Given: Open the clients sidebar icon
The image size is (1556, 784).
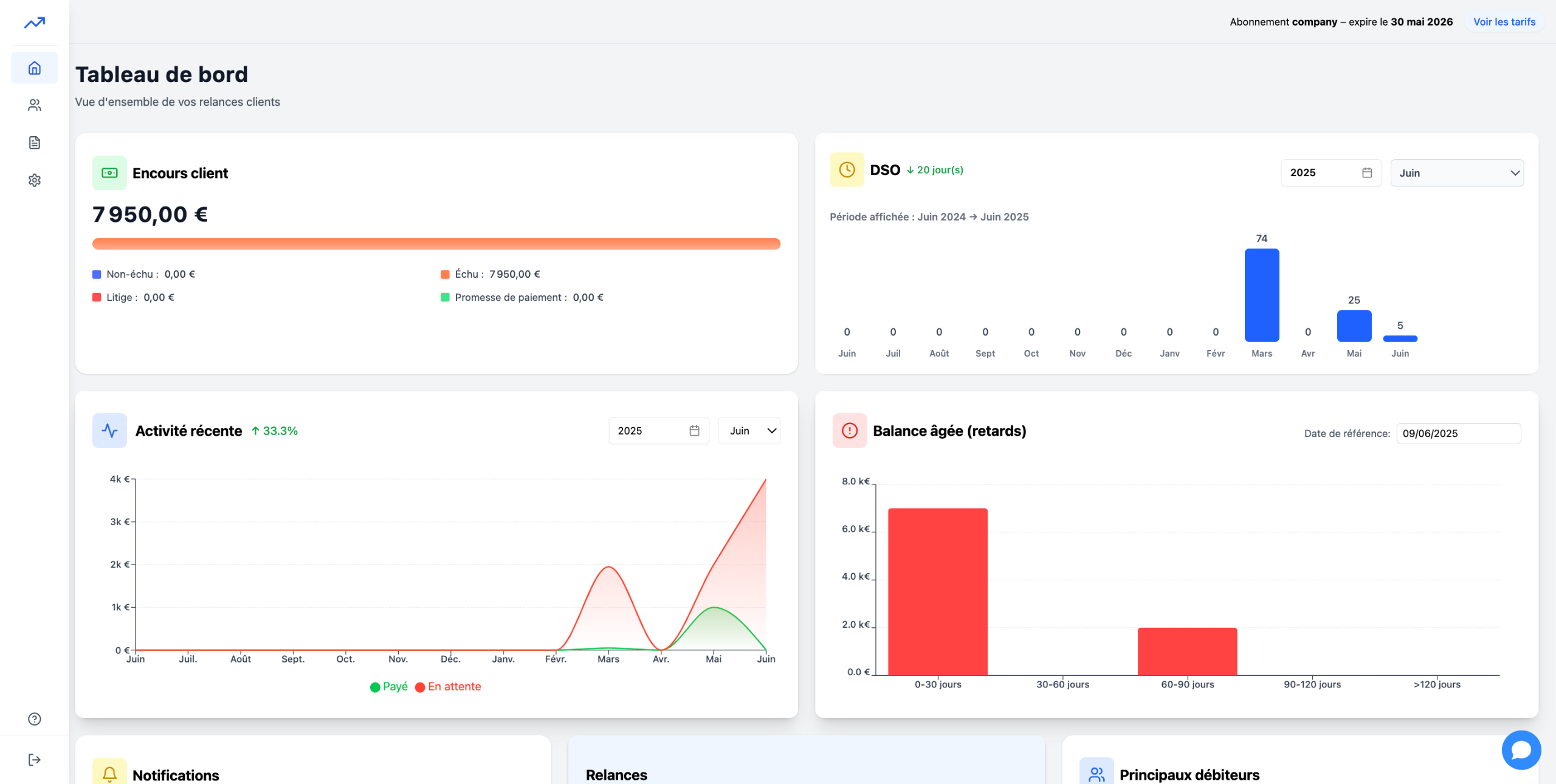Looking at the screenshot, I should [x=35, y=106].
